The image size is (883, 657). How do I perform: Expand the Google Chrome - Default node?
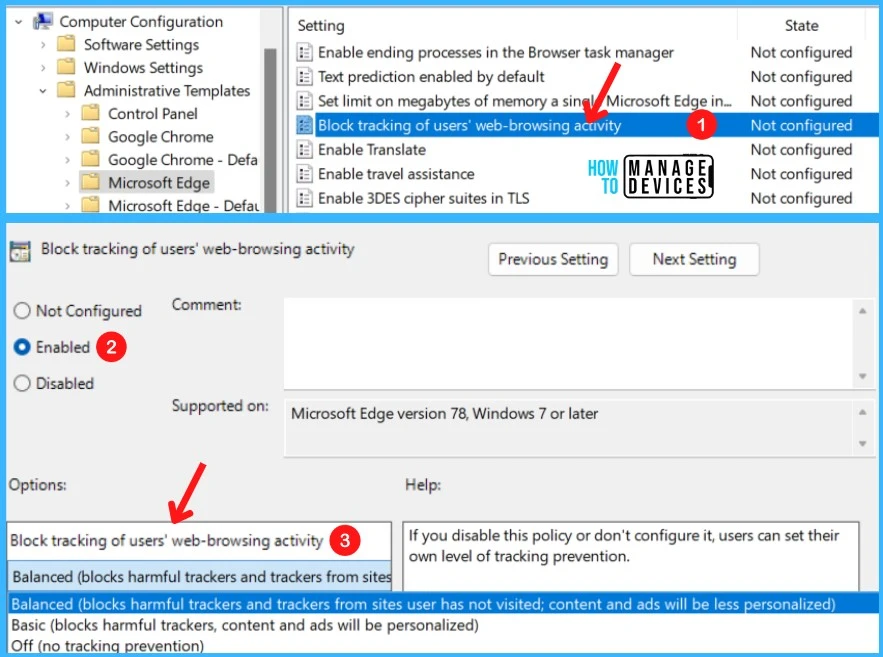[x=68, y=160]
